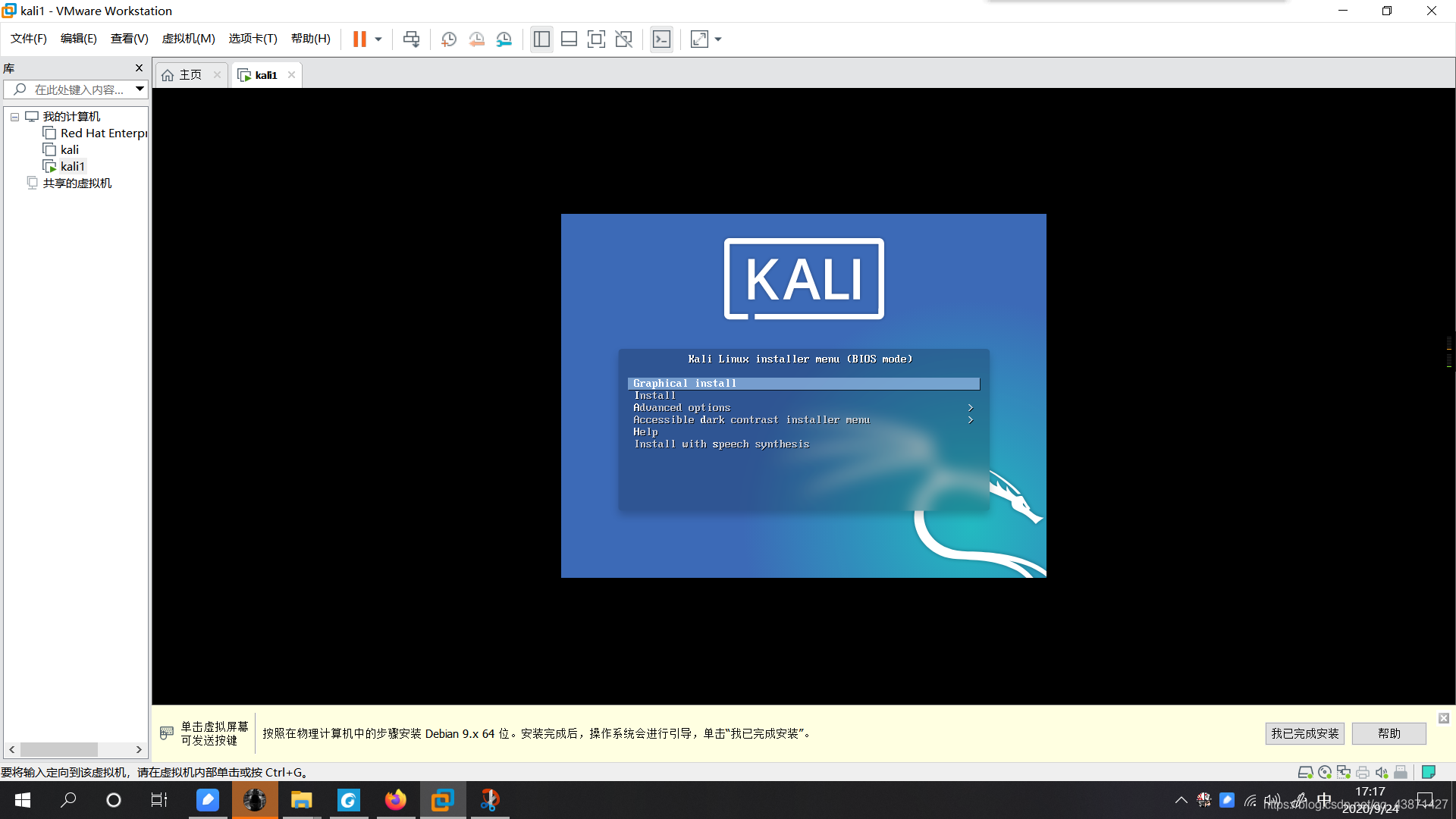Select Graphical install in Kali menu
1456x819 pixels.
[804, 384]
